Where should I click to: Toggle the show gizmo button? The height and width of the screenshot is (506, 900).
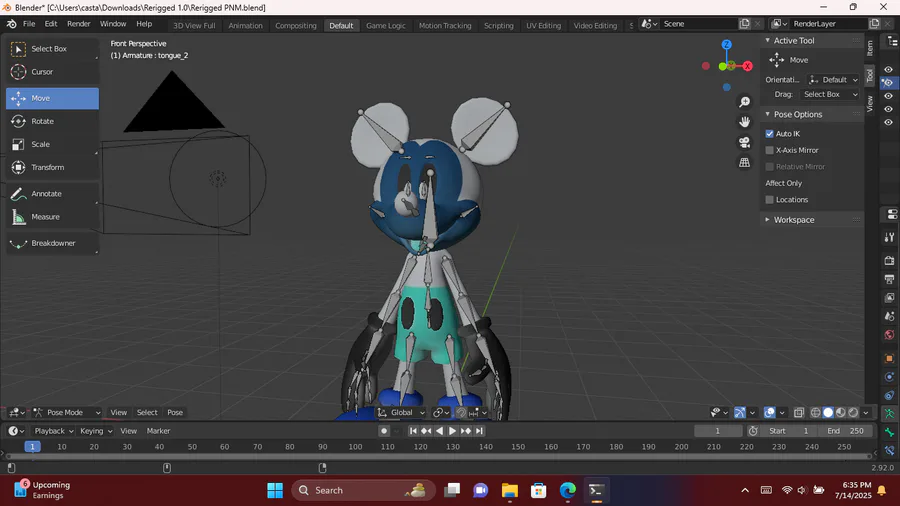tap(740, 412)
